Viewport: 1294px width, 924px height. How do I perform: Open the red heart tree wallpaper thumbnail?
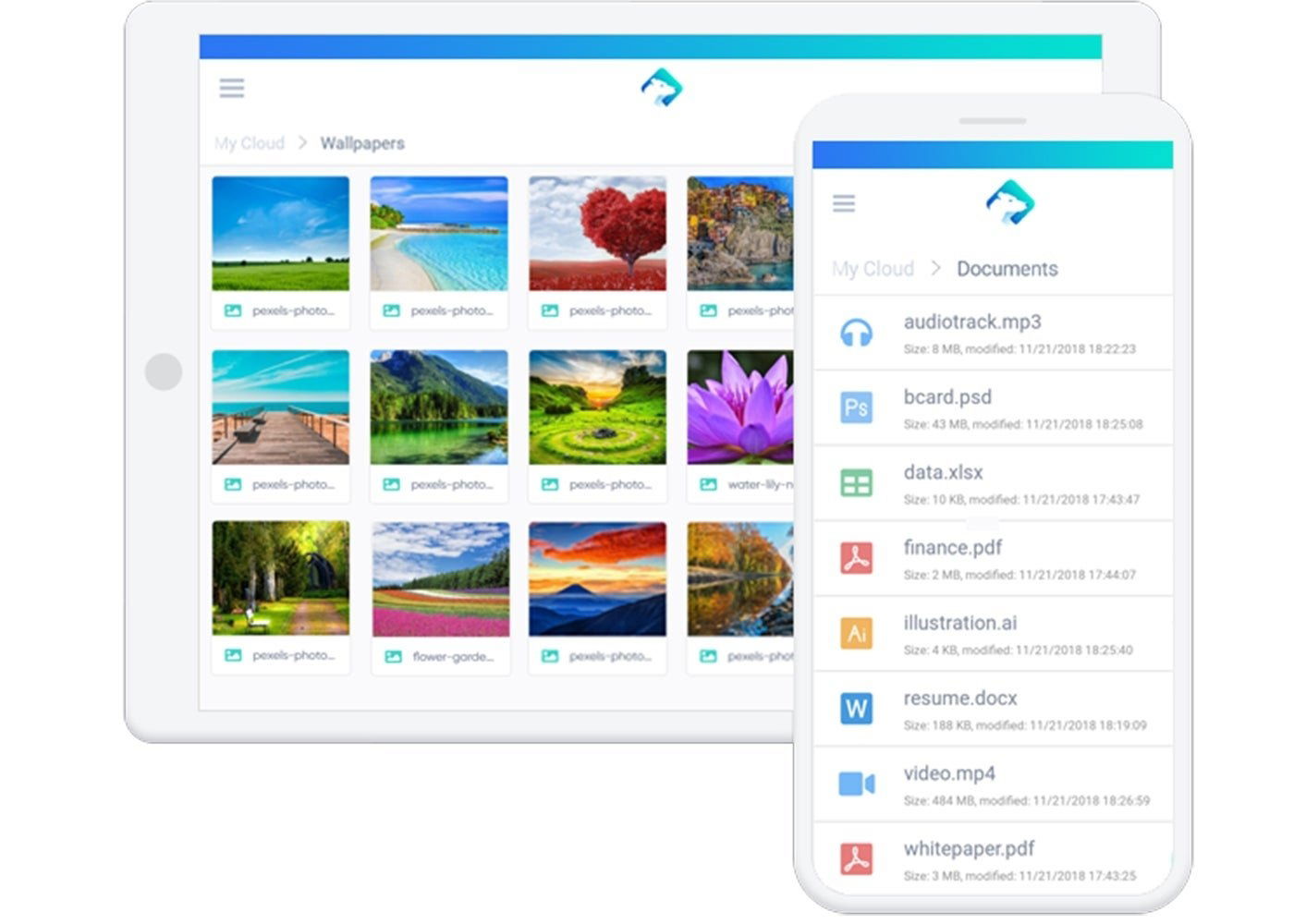(597, 234)
